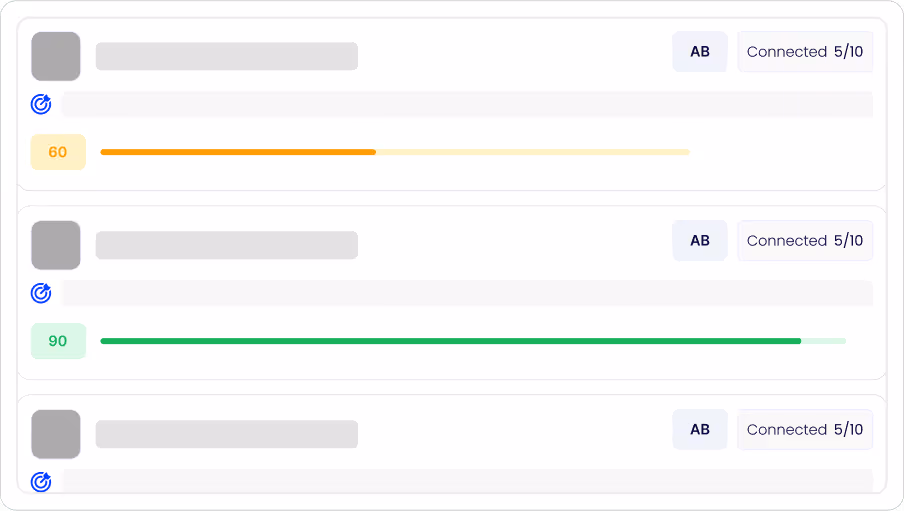The width and height of the screenshot is (904, 511).
Task: Click Connected 5/10 in the bottom card
Action: pos(805,430)
